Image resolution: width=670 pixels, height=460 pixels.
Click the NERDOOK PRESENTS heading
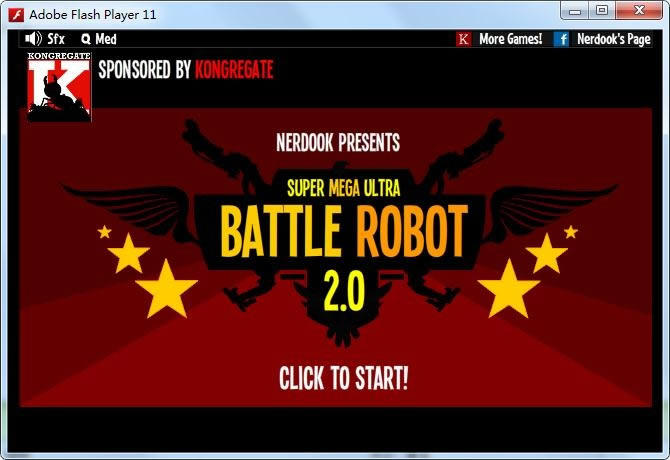[x=338, y=142]
